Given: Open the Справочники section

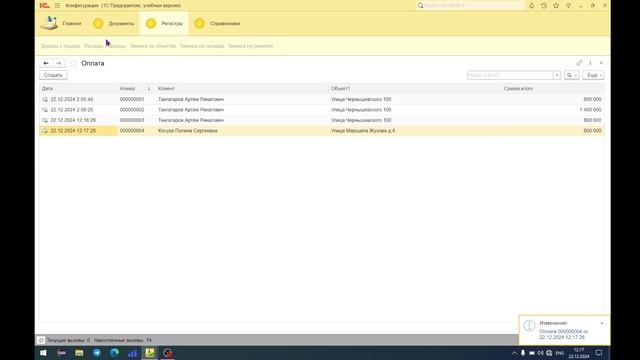Looking at the screenshot, I should [x=217, y=23].
